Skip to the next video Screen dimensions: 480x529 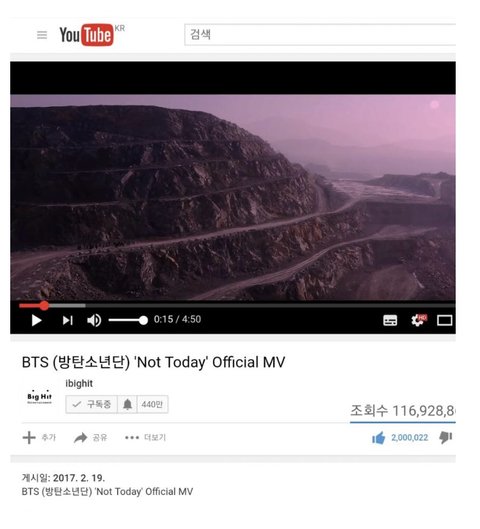click(67, 320)
